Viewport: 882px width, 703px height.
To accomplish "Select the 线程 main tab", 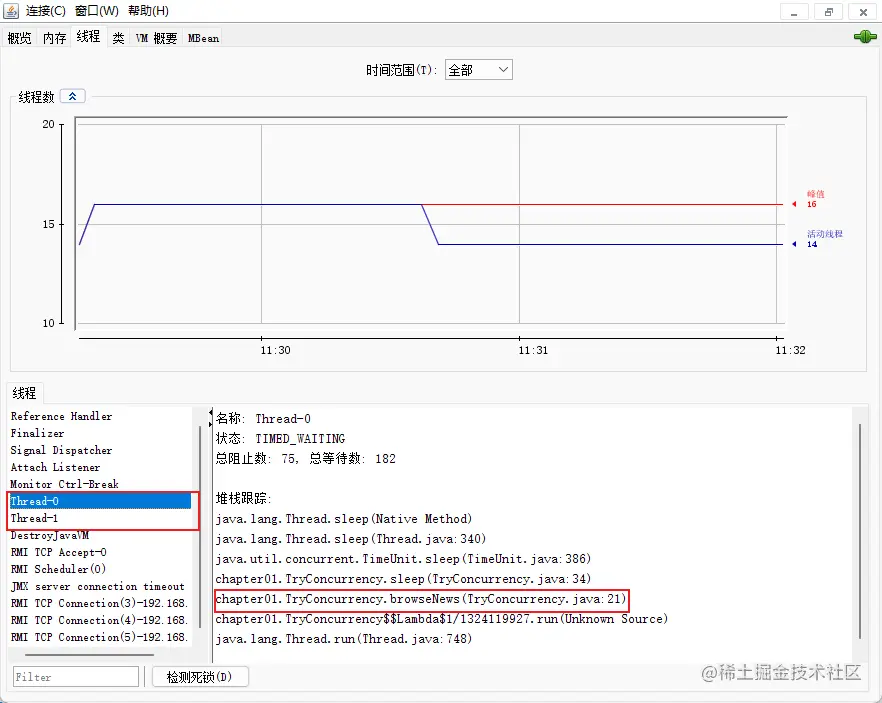I will pos(88,37).
